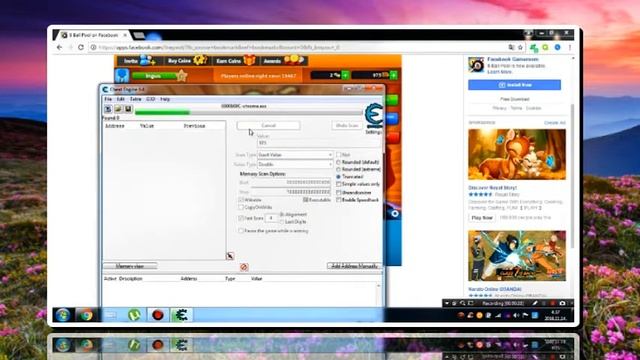Toggle the Not checkbox
640x360 pixels.
338,155
